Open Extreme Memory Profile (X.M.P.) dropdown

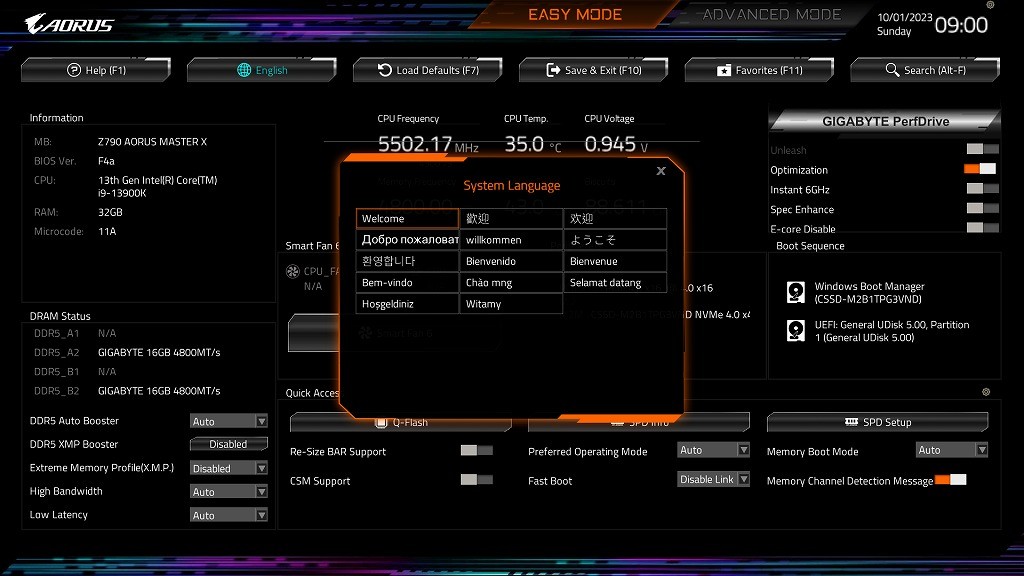229,468
